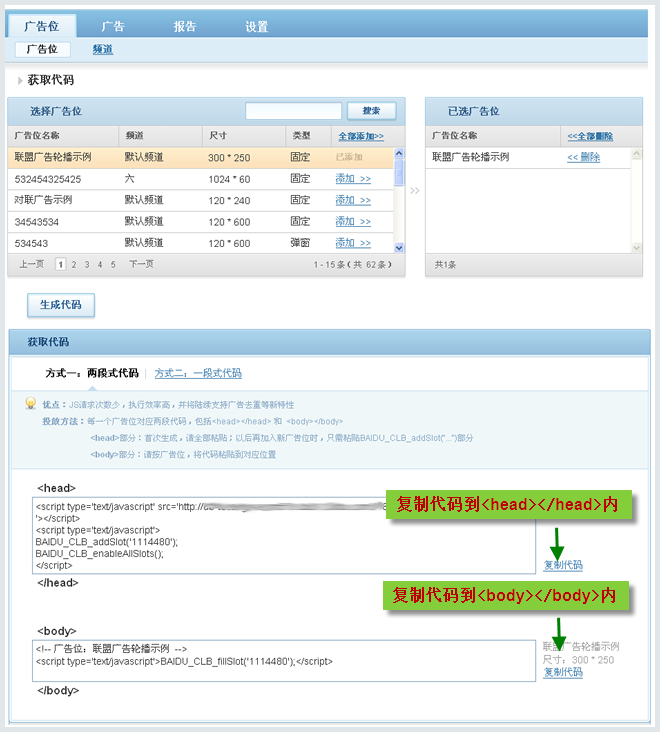Viewport: 660px width, 732px height.
Task: Go to page 3 of slot list
Action: (x=87, y=265)
